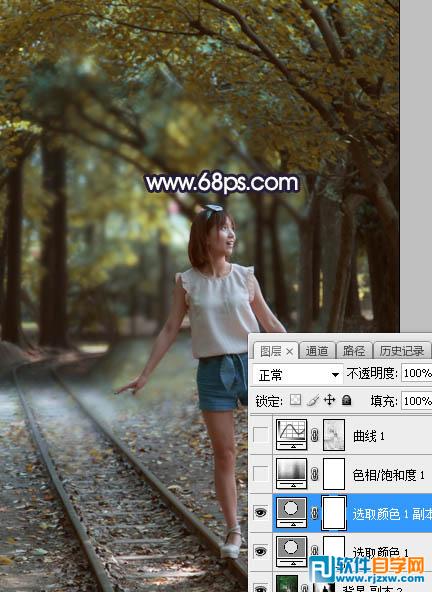Screen dimensions: 432x592
Task: Switch to the 路径 tab
Action: (354, 351)
